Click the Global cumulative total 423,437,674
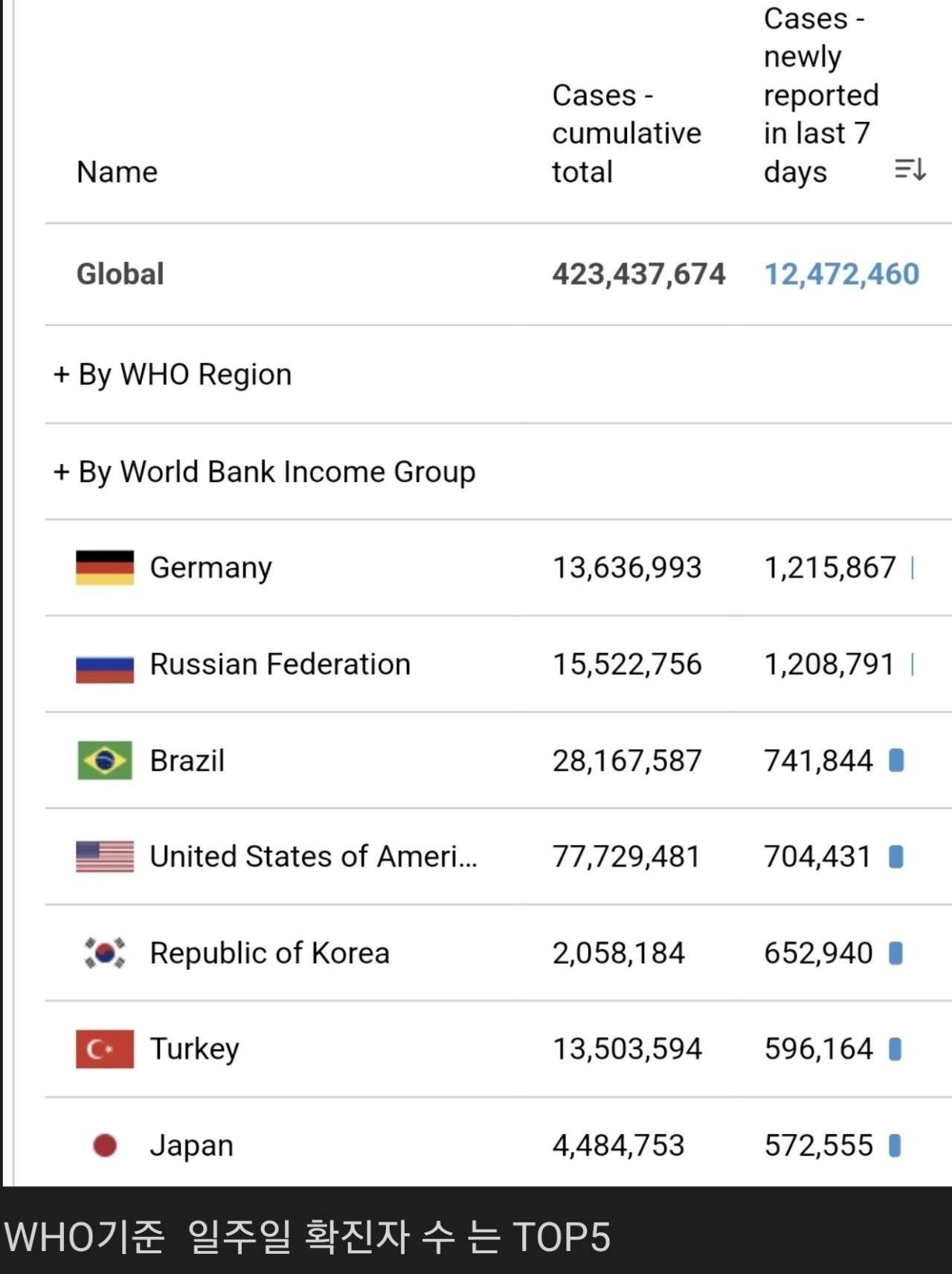 638,274
